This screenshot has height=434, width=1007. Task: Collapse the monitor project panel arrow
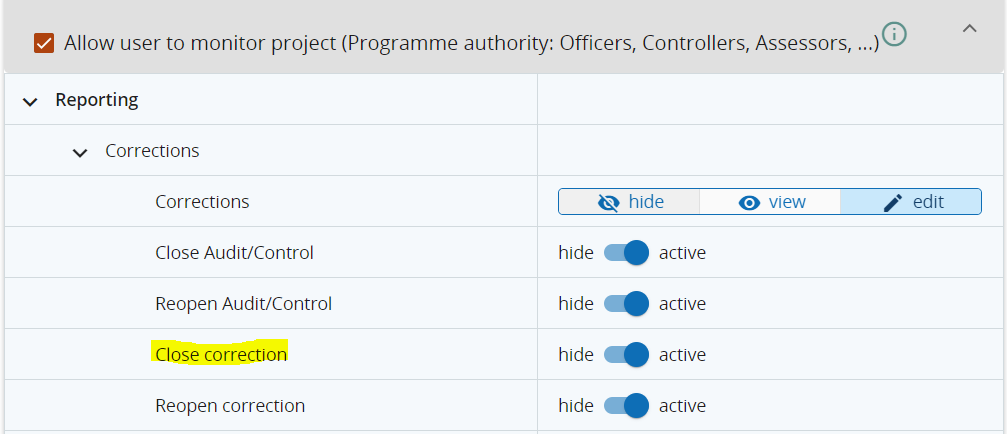point(969,29)
